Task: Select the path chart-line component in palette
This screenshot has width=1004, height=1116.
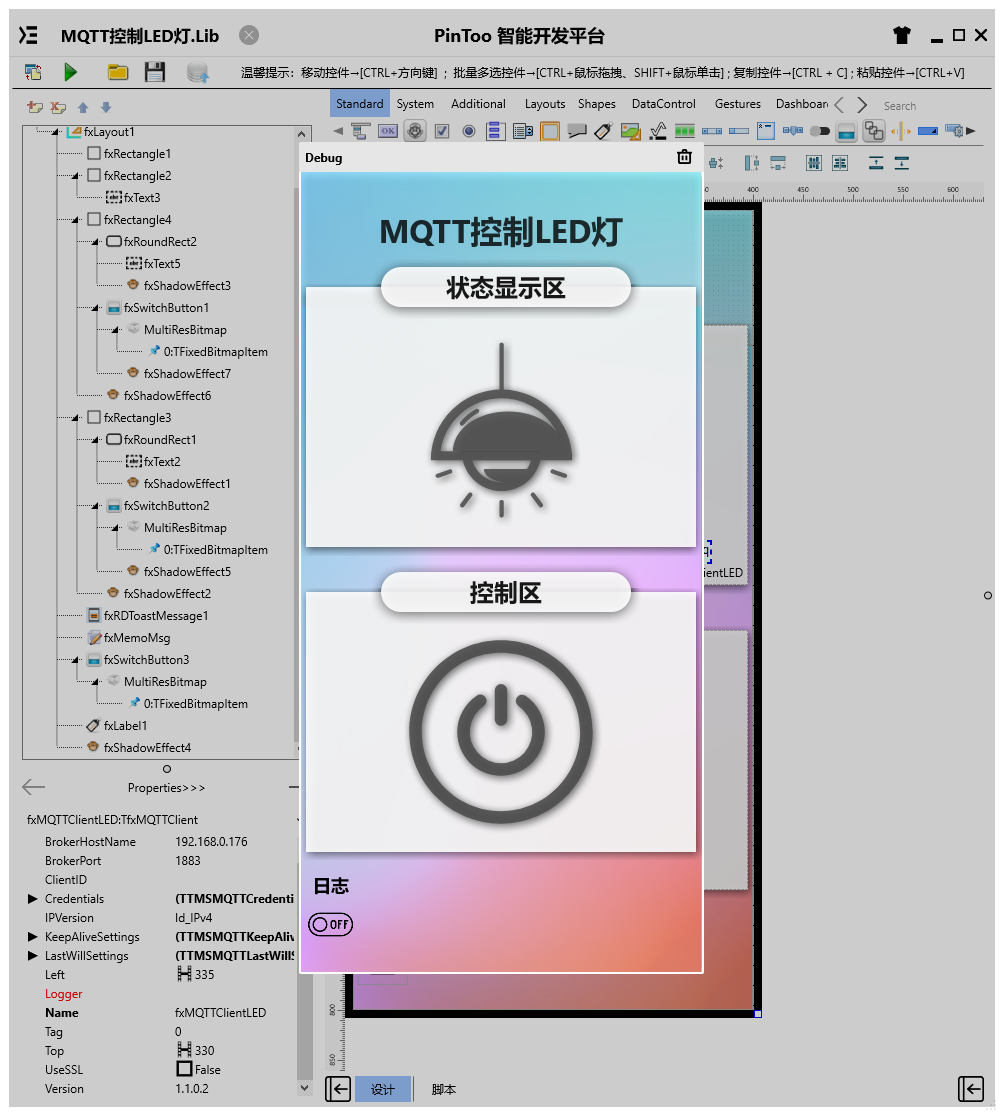Action: [x=657, y=131]
